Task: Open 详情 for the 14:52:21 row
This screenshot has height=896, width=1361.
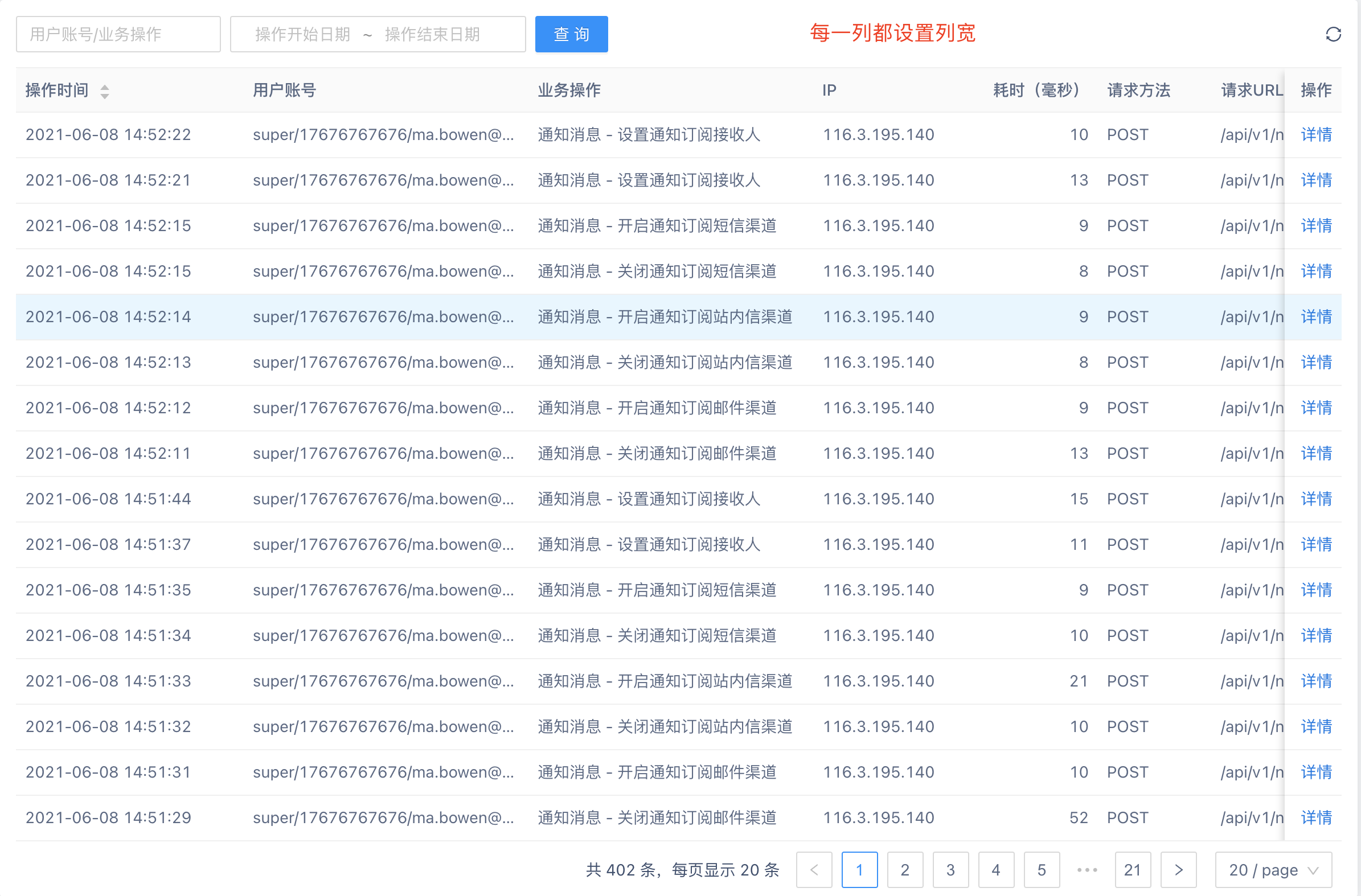Action: click(1316, 180)
